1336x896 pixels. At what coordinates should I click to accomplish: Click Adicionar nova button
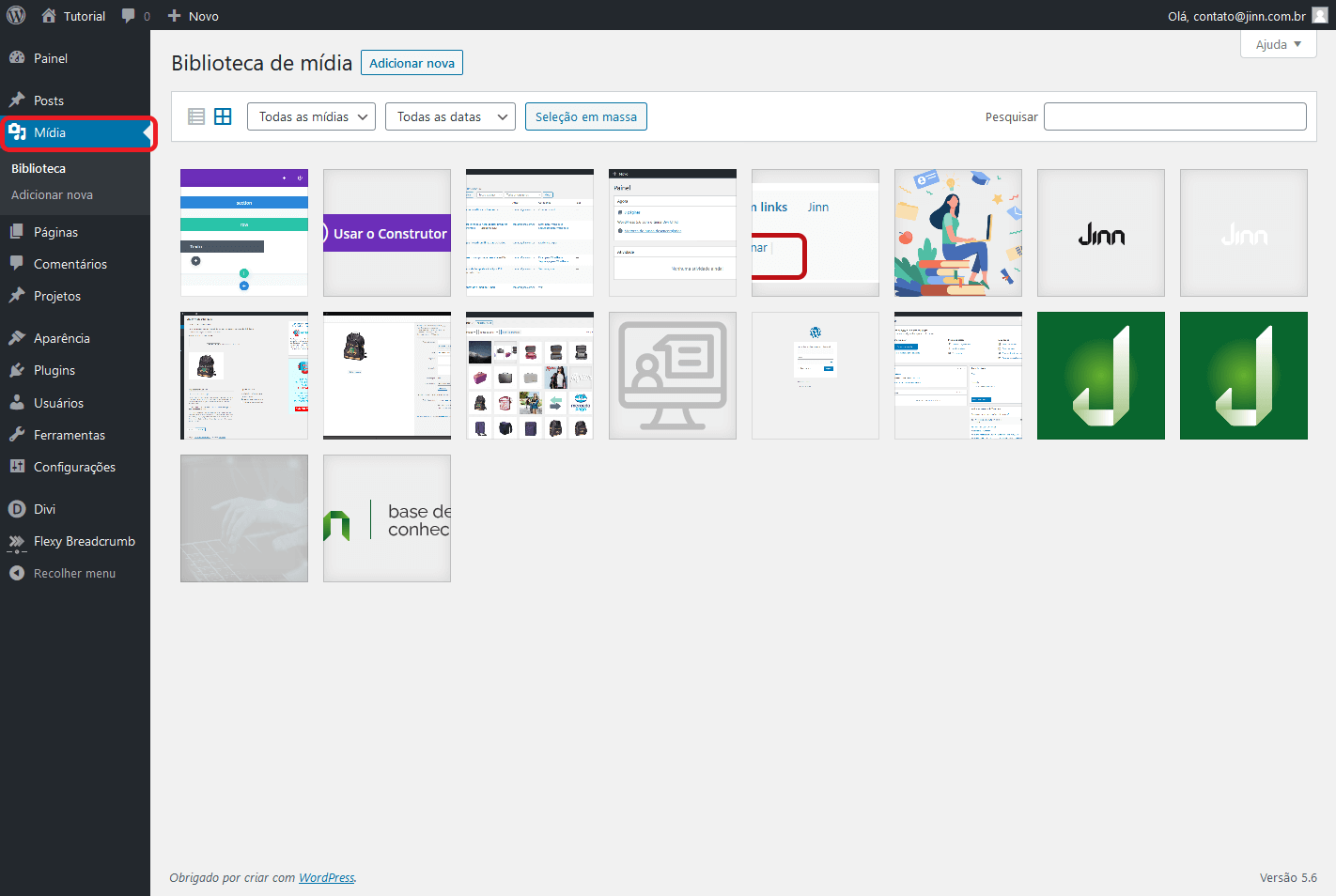pos(412,63)
